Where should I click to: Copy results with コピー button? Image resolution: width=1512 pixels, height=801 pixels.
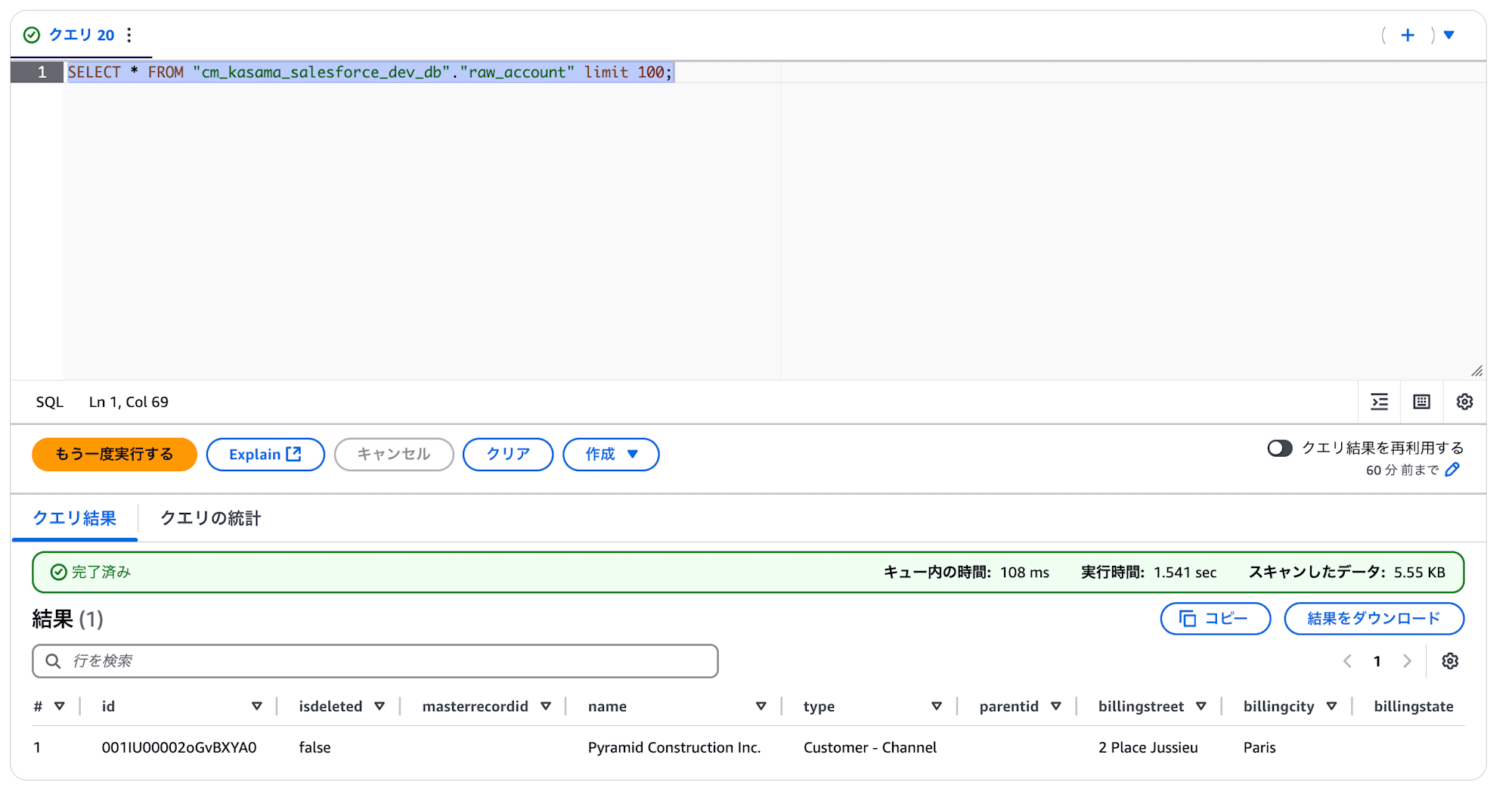click(x=1216, y=619)
